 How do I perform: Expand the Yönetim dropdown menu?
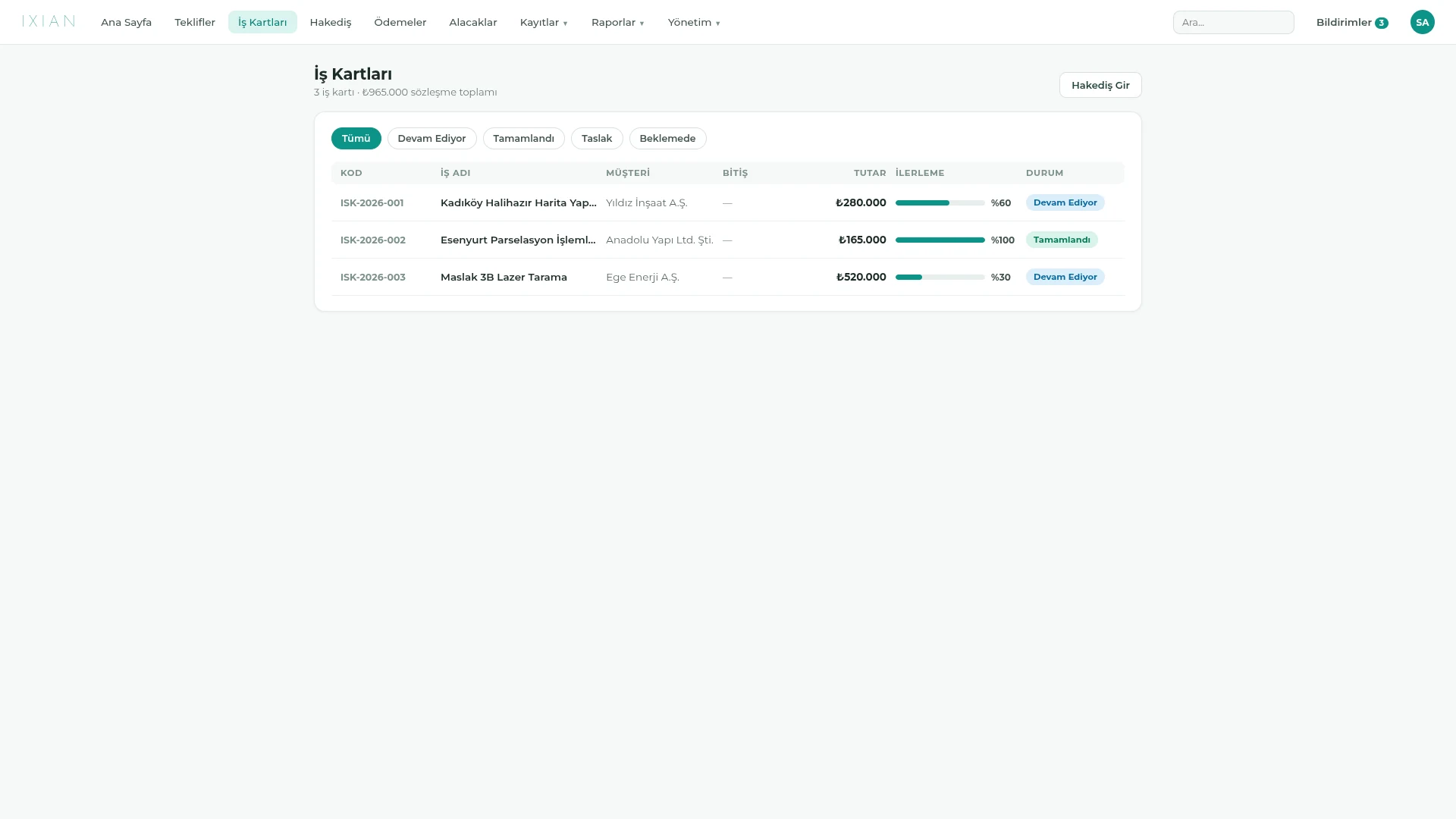[694, 22]
